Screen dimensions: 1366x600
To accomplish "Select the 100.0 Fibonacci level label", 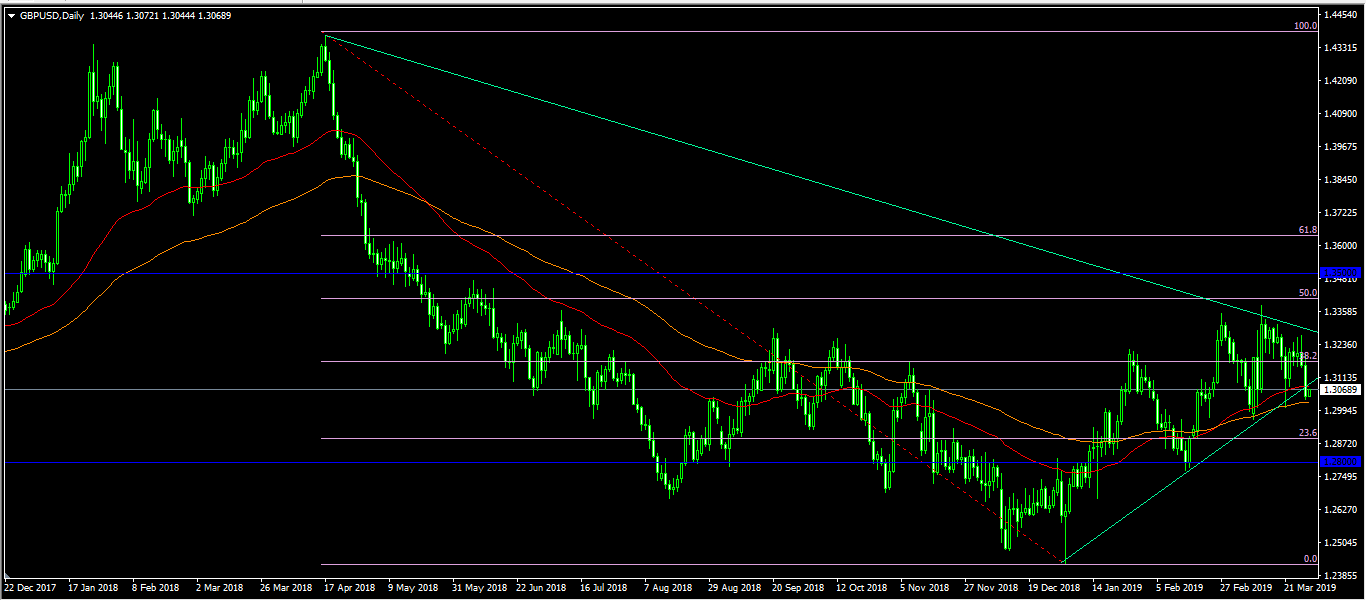I will tap(1305, 26).
